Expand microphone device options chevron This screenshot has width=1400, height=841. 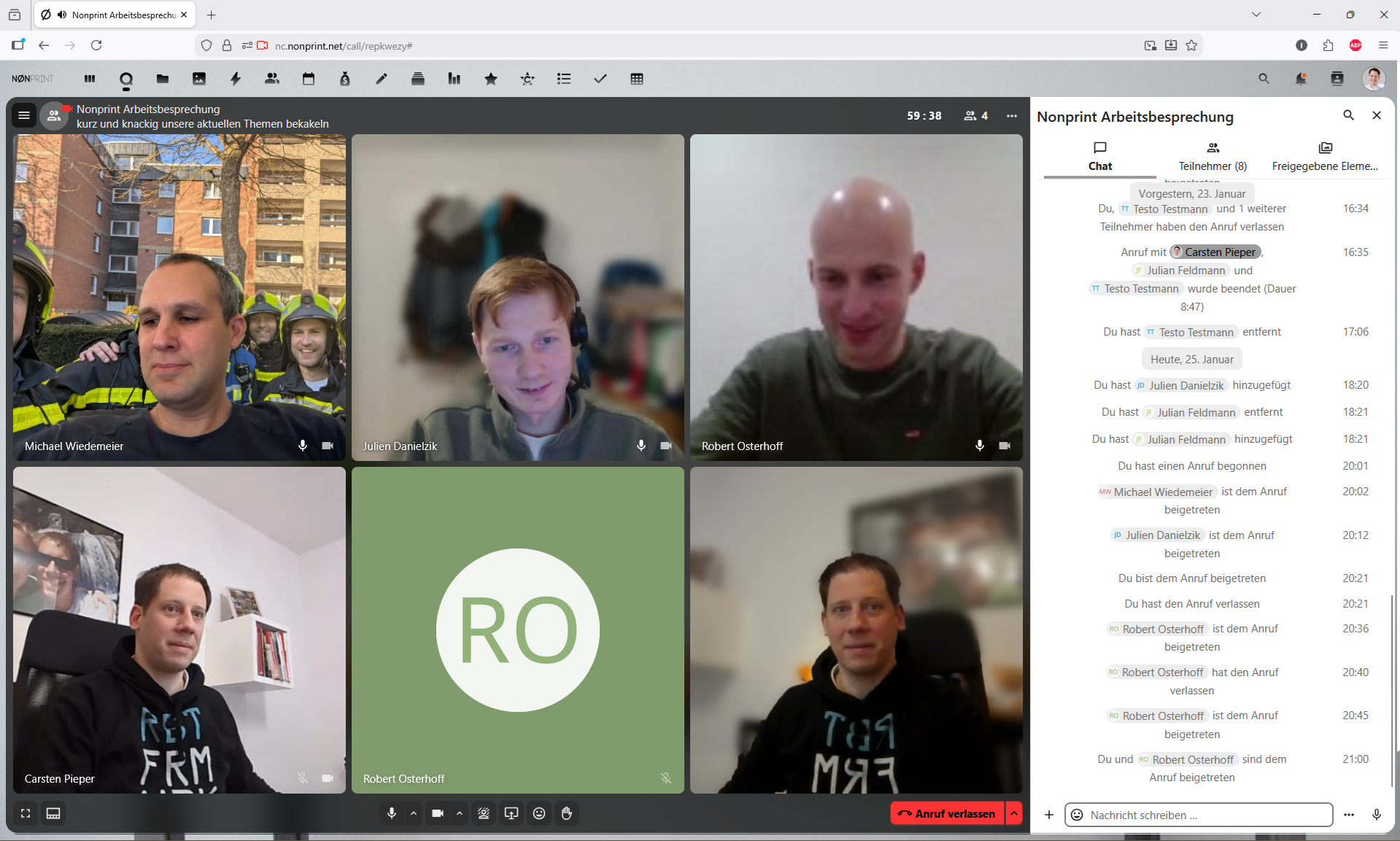[x=414, y=813]
